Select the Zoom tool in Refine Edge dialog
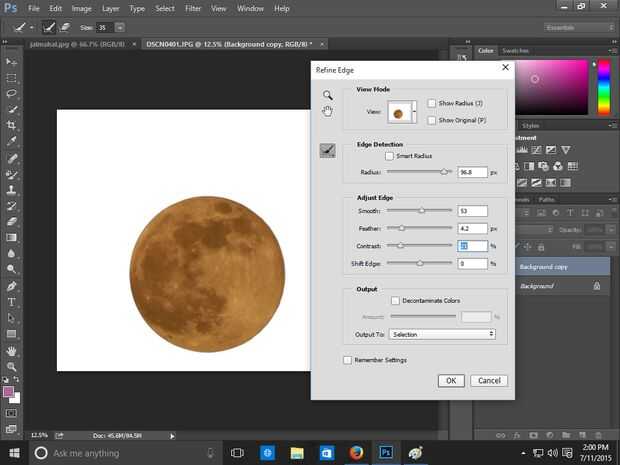620x465 pixels. coord(327,95)
